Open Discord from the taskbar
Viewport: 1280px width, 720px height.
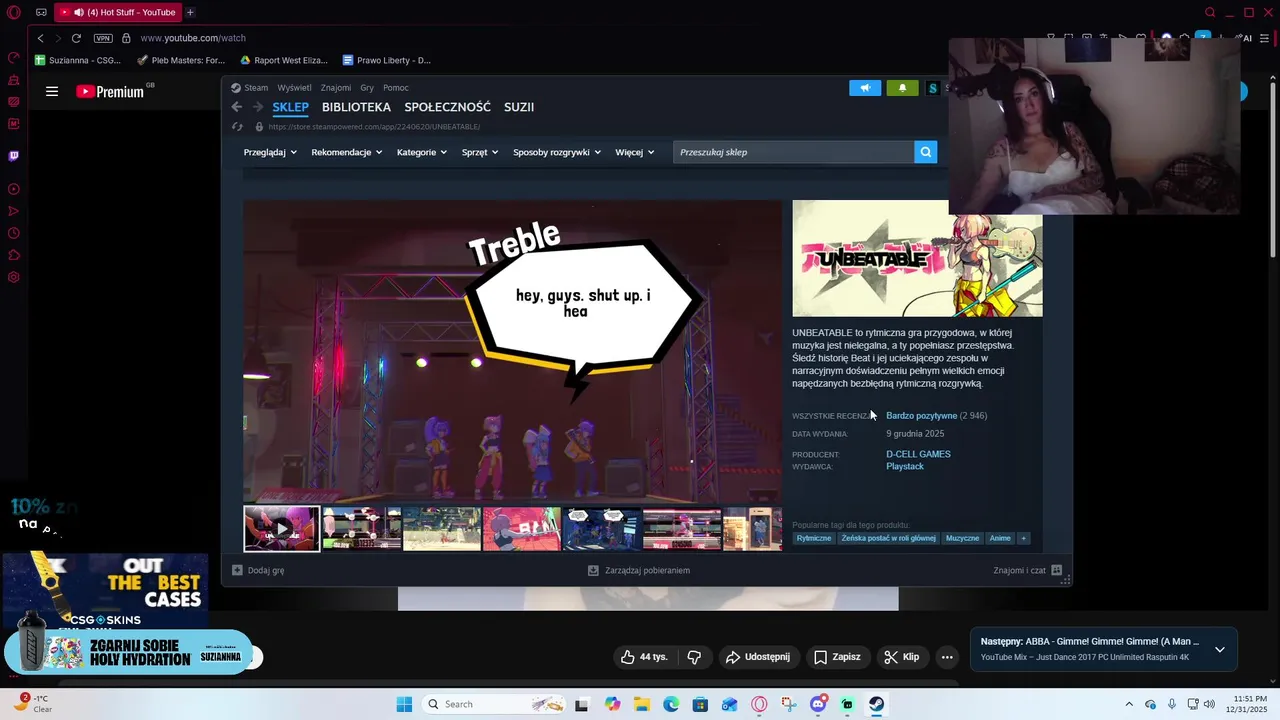point(818,704)
